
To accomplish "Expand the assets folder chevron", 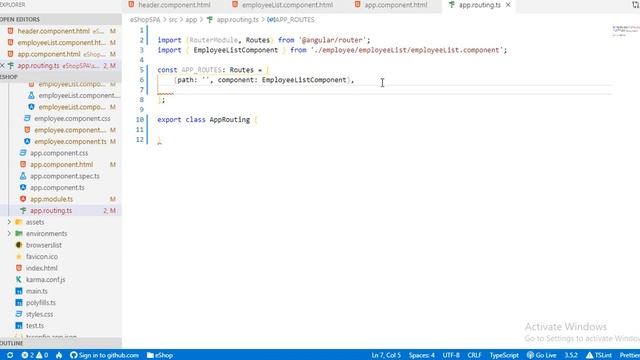I will point(9,222).
